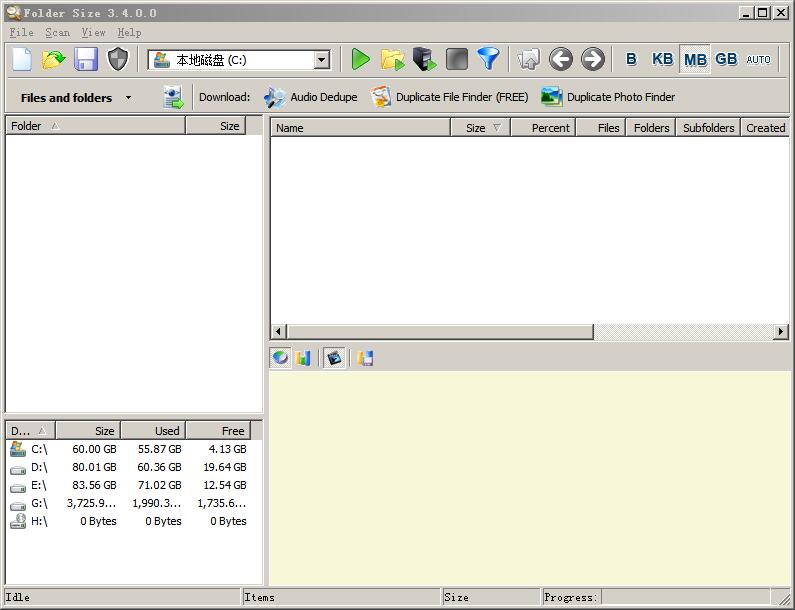Set size units to AUTO
The width and height of the screenshot is (795, 610).
click(x=758, y=59)
